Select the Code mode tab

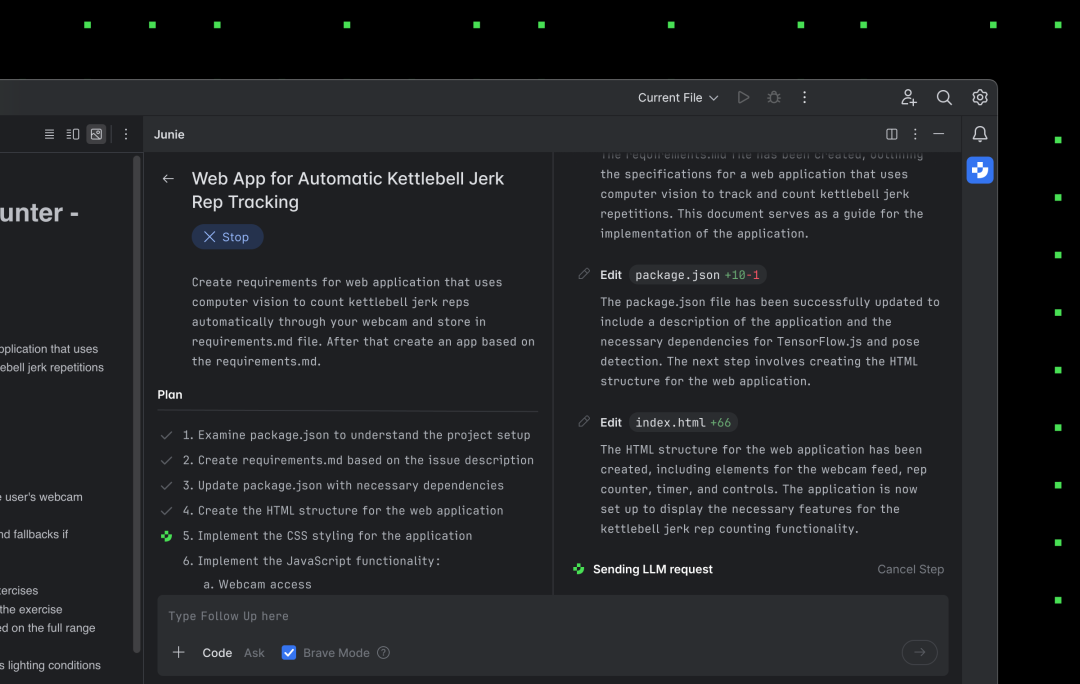pos(217,653)
